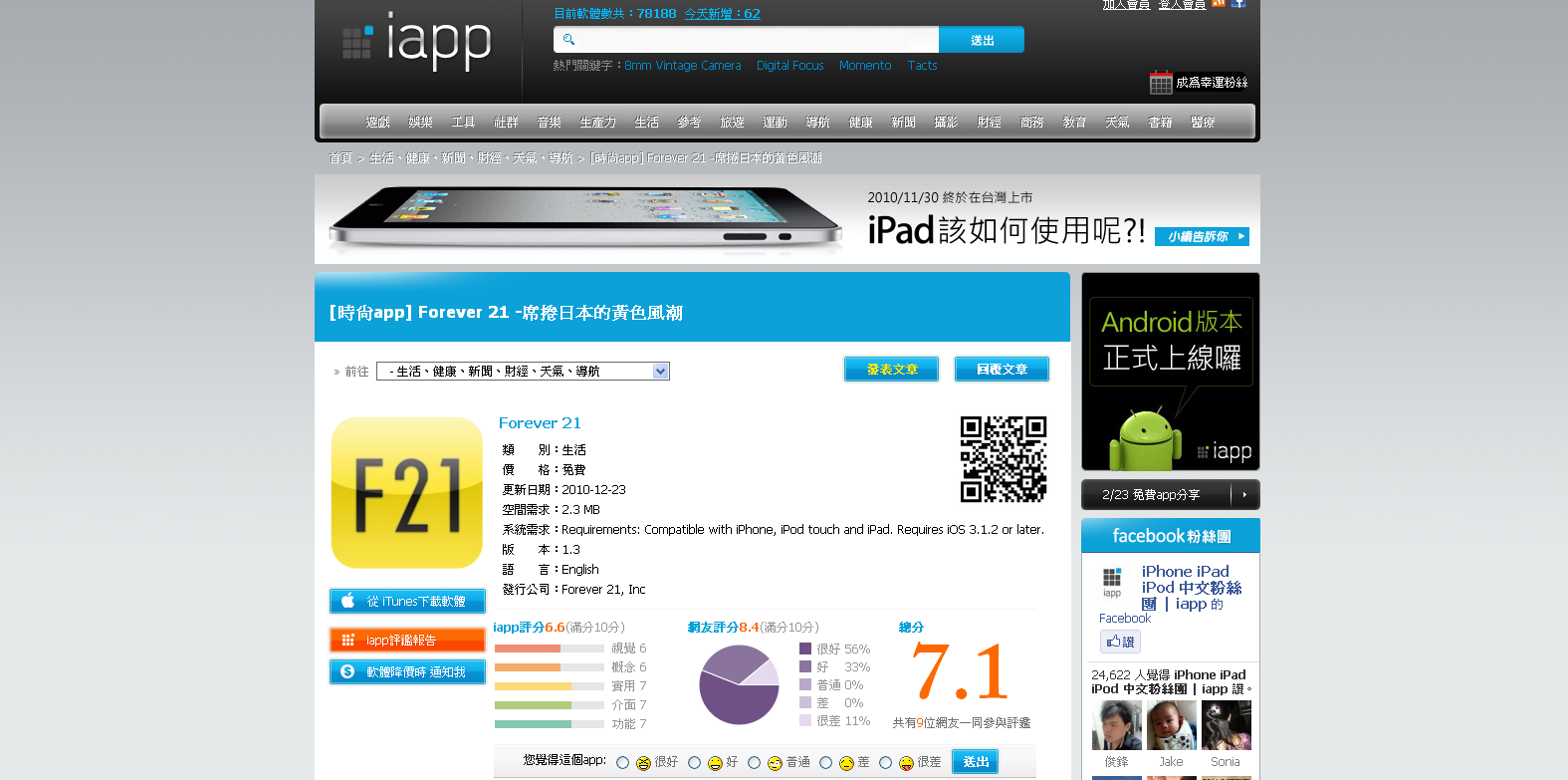The image size is (1568, 780).
Task: Click the 今天新增：62 link
Action: (722, 13)
